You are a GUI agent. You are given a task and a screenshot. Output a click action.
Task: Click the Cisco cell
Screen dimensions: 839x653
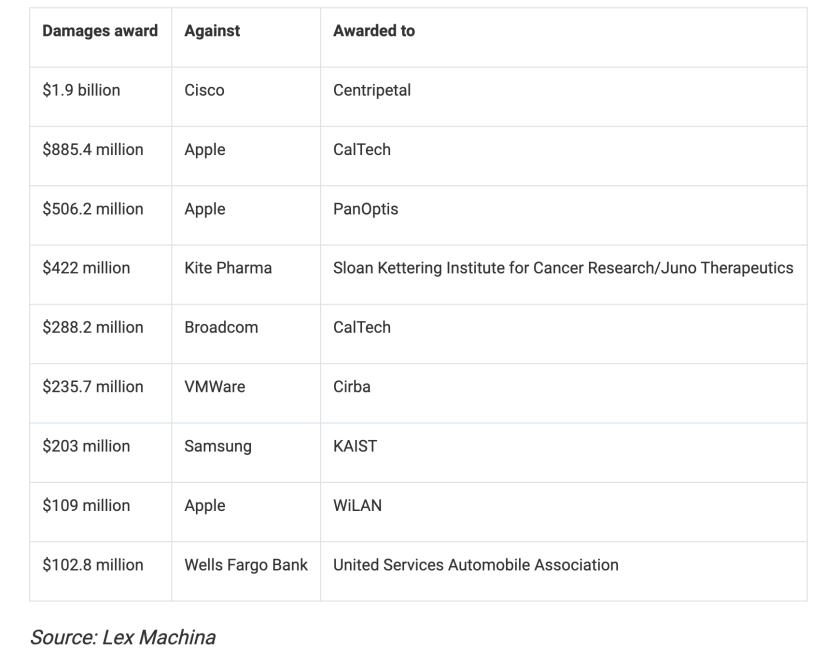(204, 90)
